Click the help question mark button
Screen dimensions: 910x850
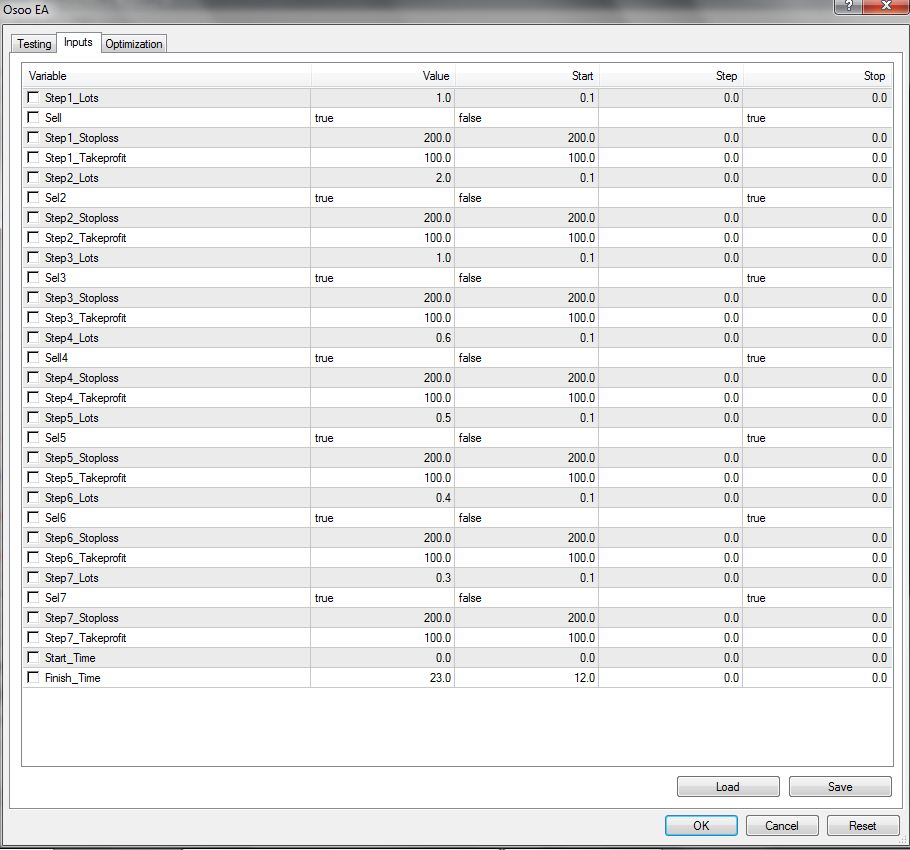pyautogui.click(x=848, y=6)
